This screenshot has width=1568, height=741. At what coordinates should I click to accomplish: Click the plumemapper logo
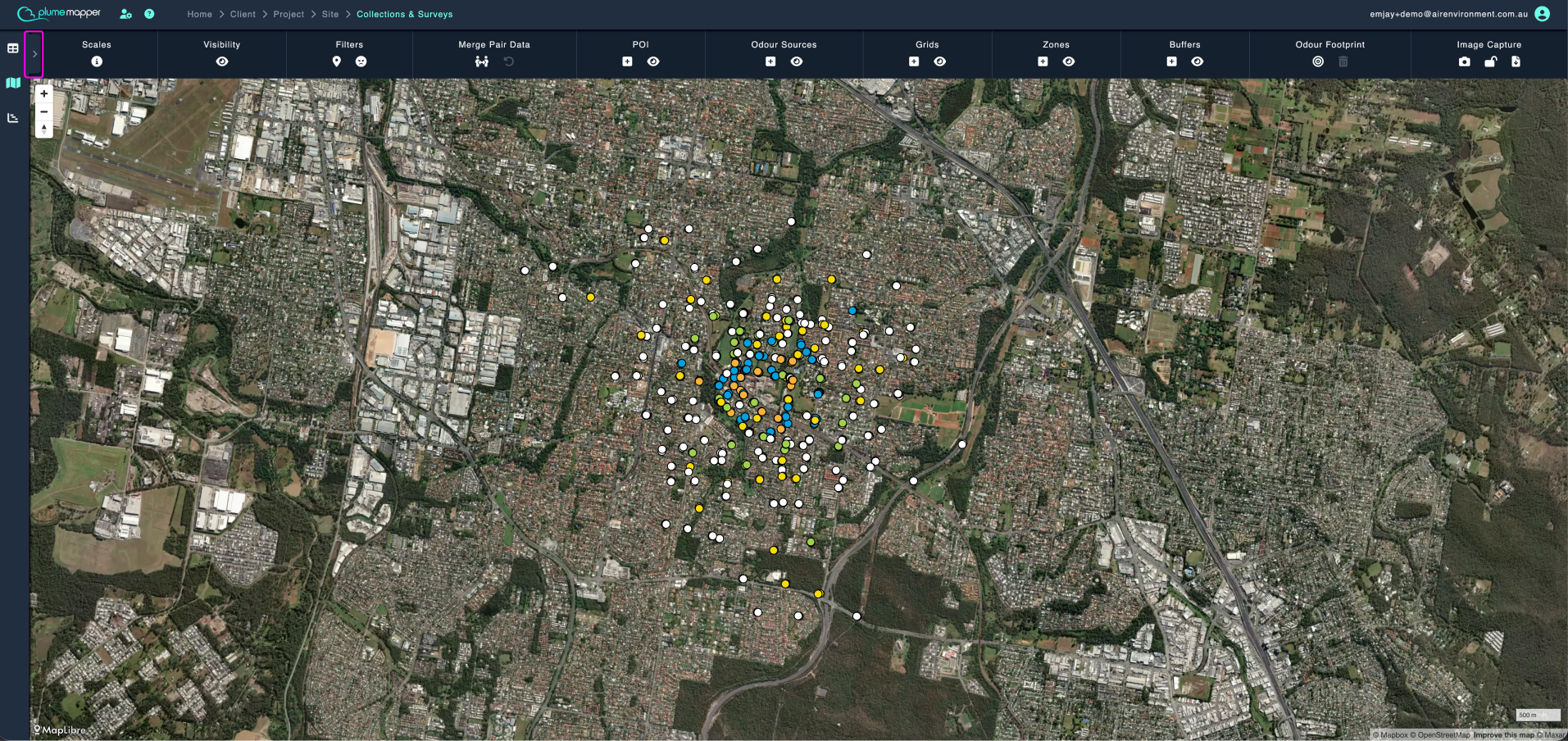pyautogui.click(x=59, y=13)
